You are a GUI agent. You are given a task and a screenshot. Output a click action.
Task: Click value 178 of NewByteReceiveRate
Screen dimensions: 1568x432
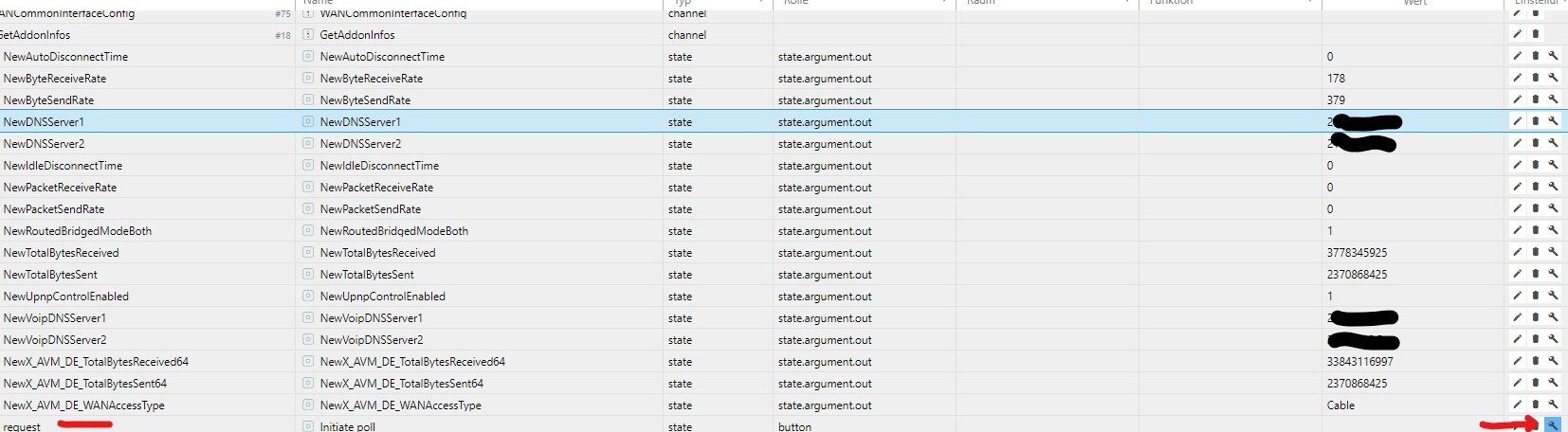point(1336,79)
